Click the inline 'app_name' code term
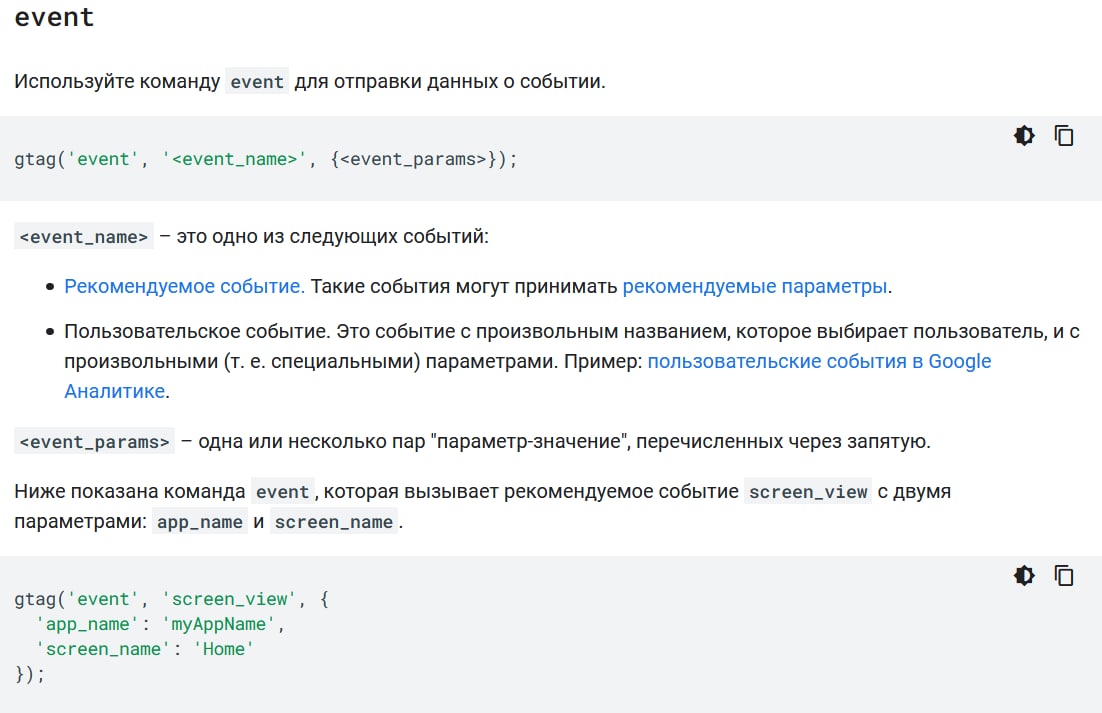This screenshot has height=713, width=1102. [x=200, y=522]
